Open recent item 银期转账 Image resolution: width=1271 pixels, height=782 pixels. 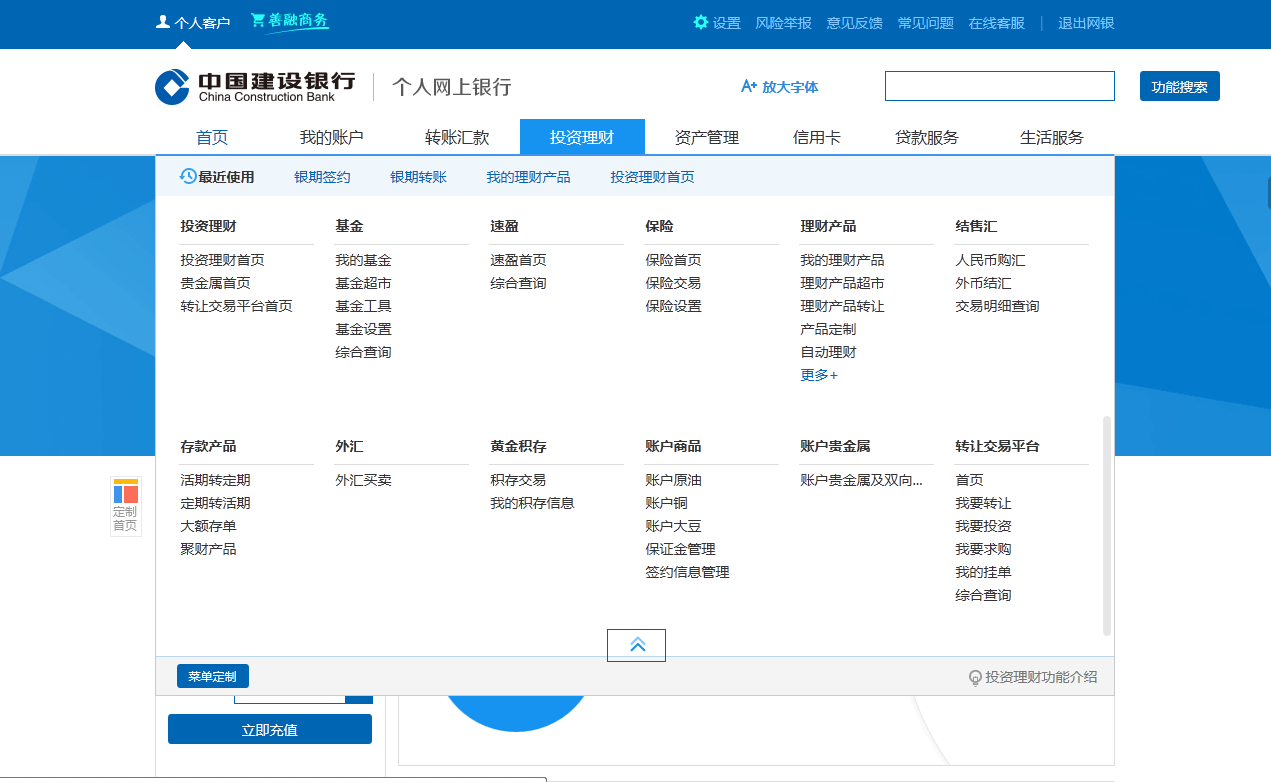click(418, 177)
